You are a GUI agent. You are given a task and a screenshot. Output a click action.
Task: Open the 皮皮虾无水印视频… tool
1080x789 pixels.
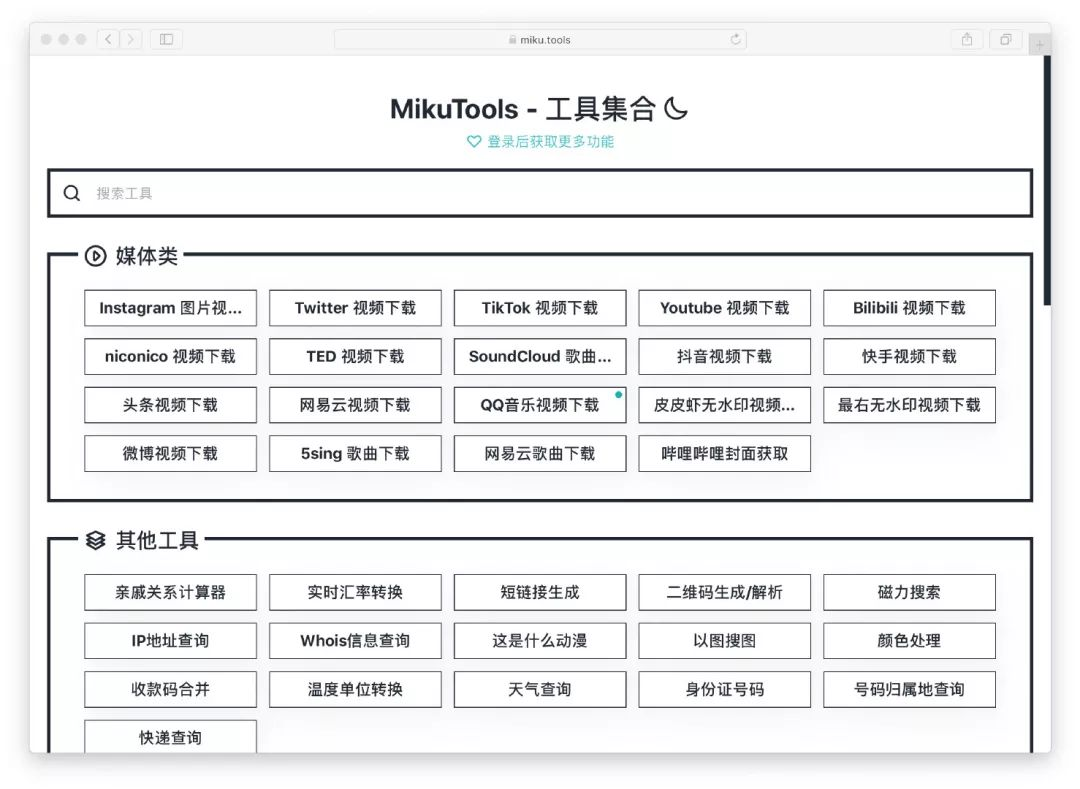(724, 405)
